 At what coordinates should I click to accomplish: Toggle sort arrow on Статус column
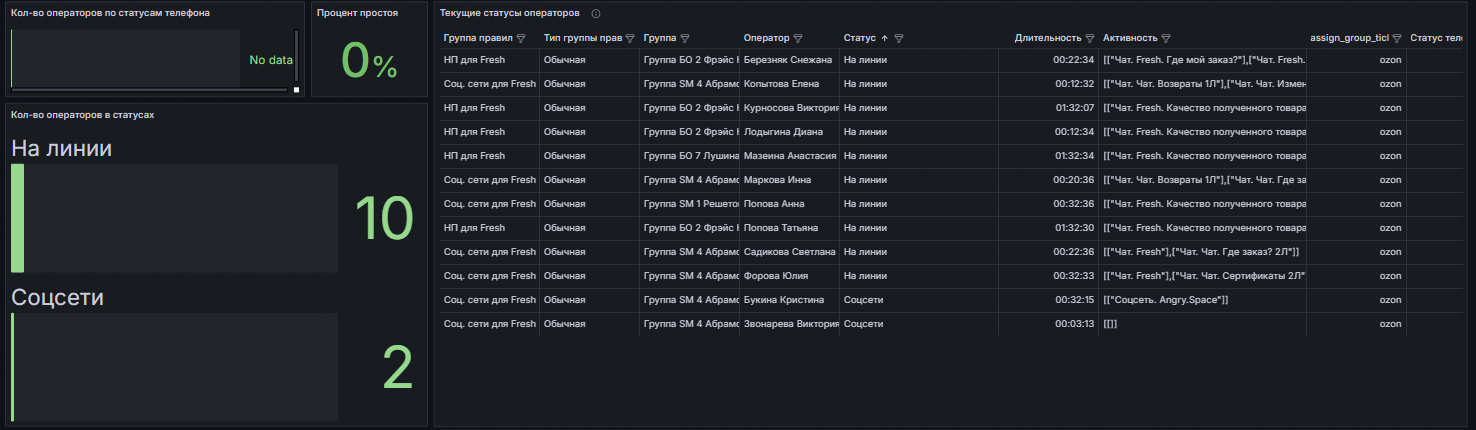pyautogui.click(x=884, y=39)
